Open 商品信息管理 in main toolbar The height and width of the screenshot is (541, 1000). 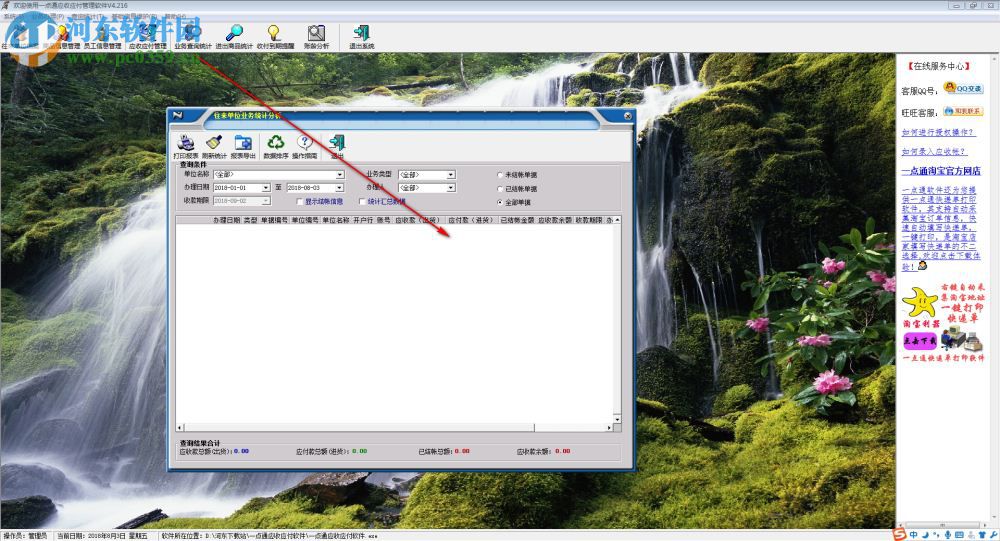point(61,36)
